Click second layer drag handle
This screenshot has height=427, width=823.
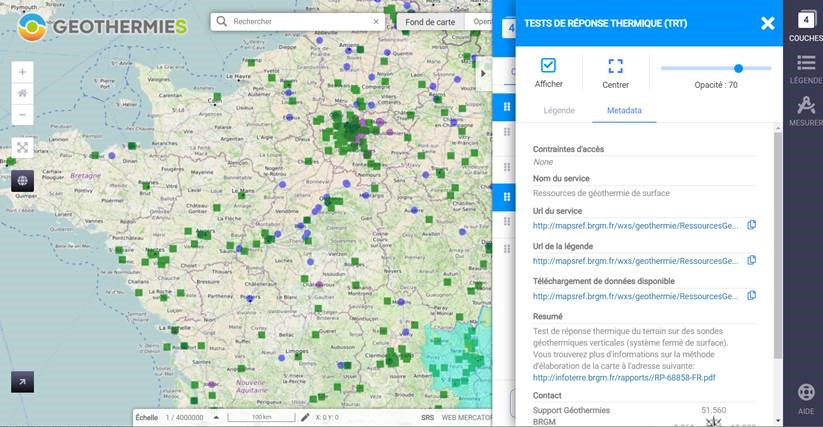click(507, 132)
